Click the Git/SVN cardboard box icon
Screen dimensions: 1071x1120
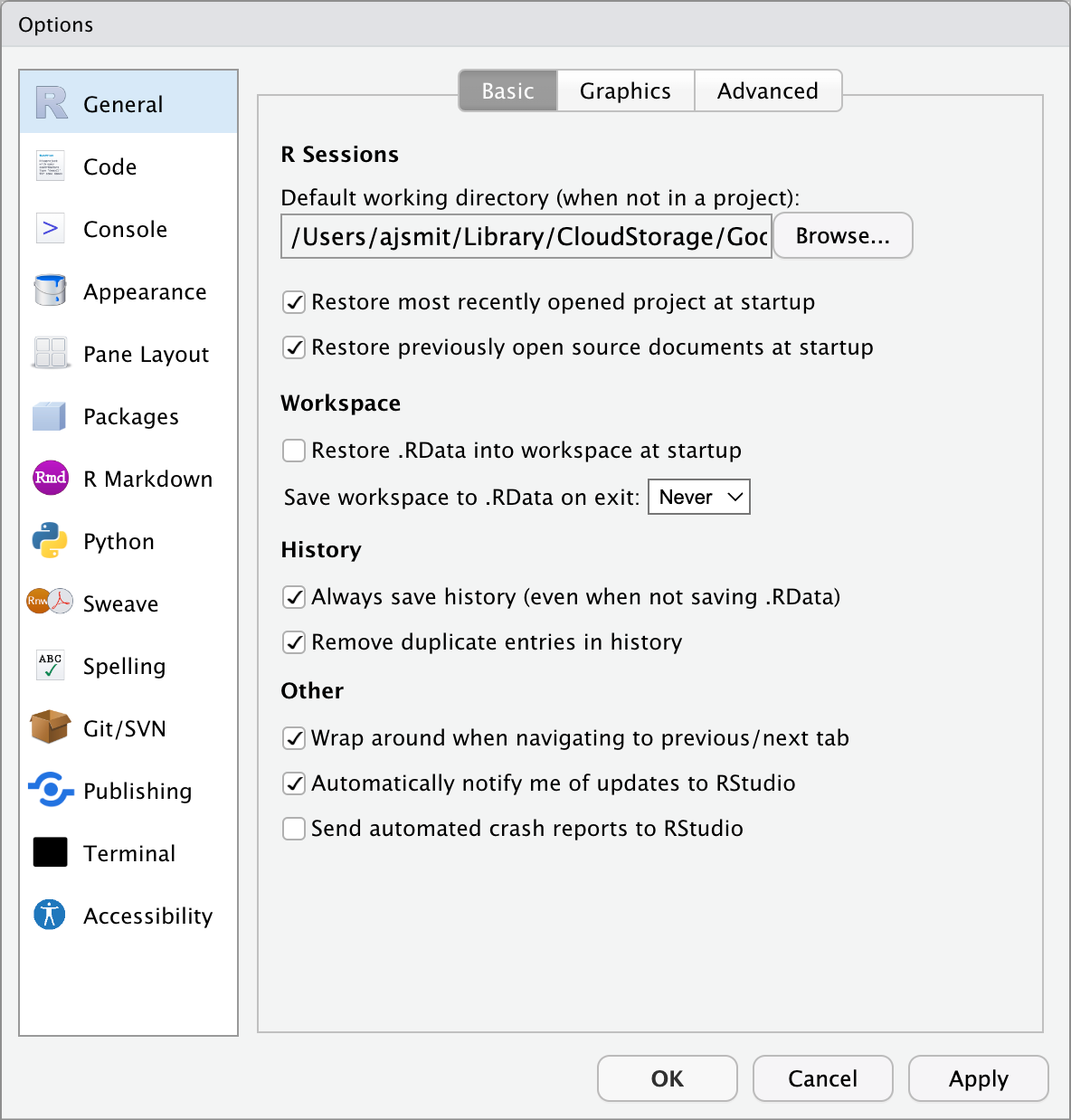(x=50, y=726)
